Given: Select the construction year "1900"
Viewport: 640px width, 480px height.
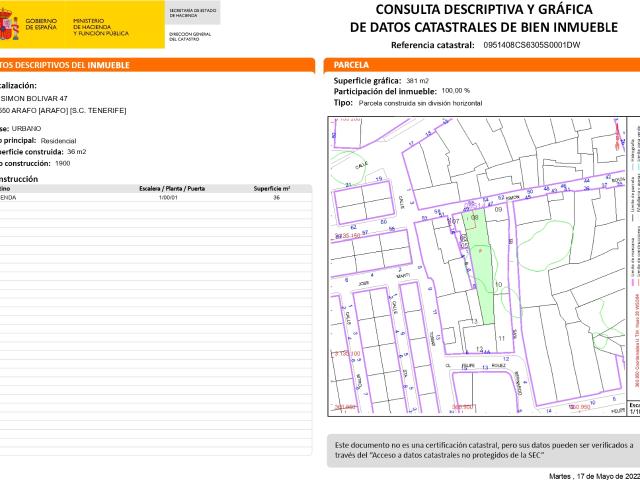Looking at the screenshot, I should [x=62, y=163].
